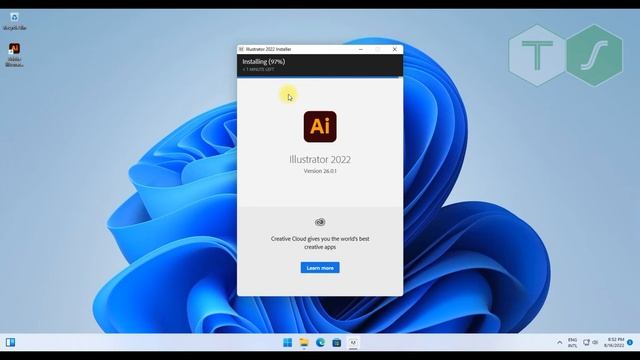Image resolution: width=640 pixels, height=360 pixels.
Task: Open the notification badge in the tray
Action: coord(630,342)
